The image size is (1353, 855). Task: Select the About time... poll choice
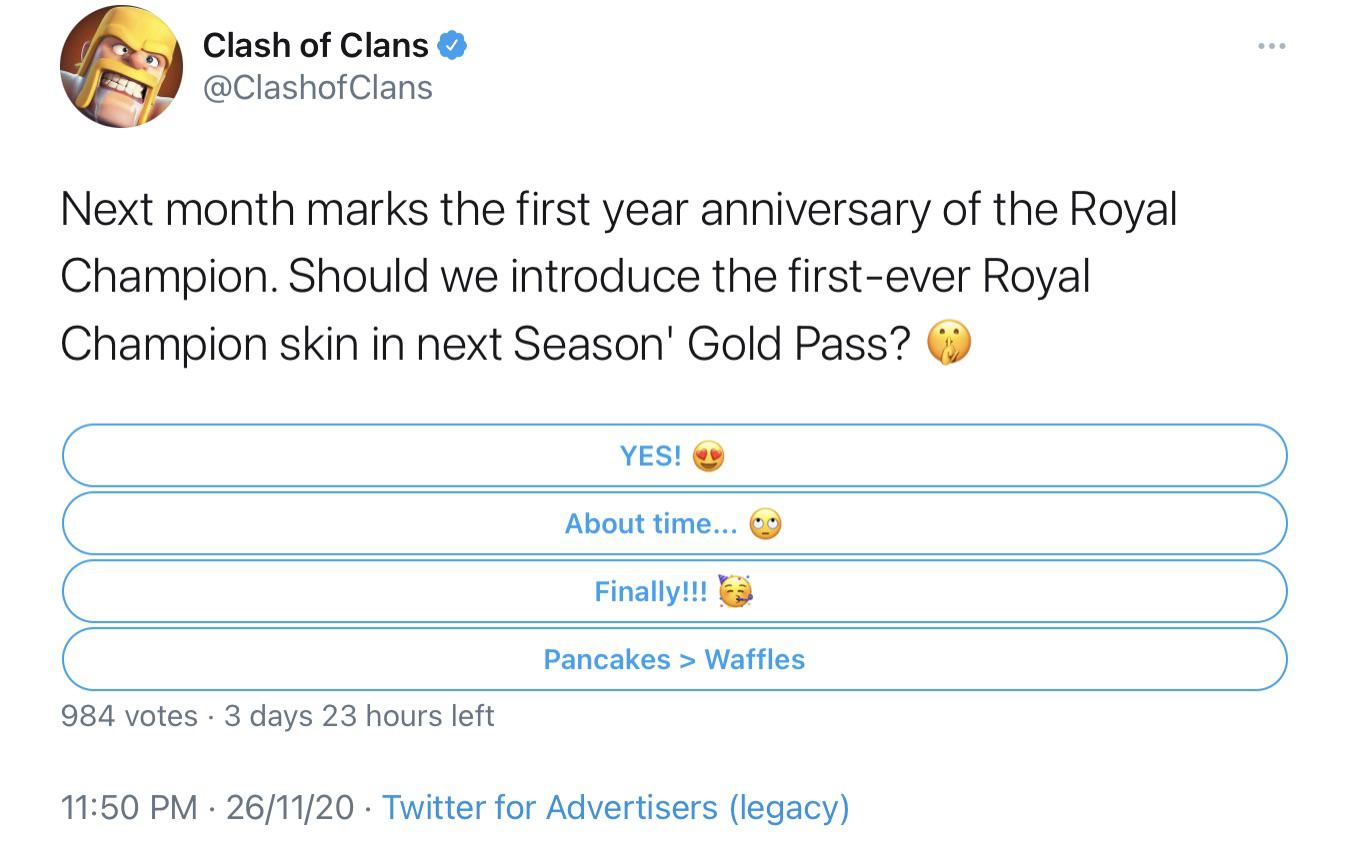coord(673,524)
